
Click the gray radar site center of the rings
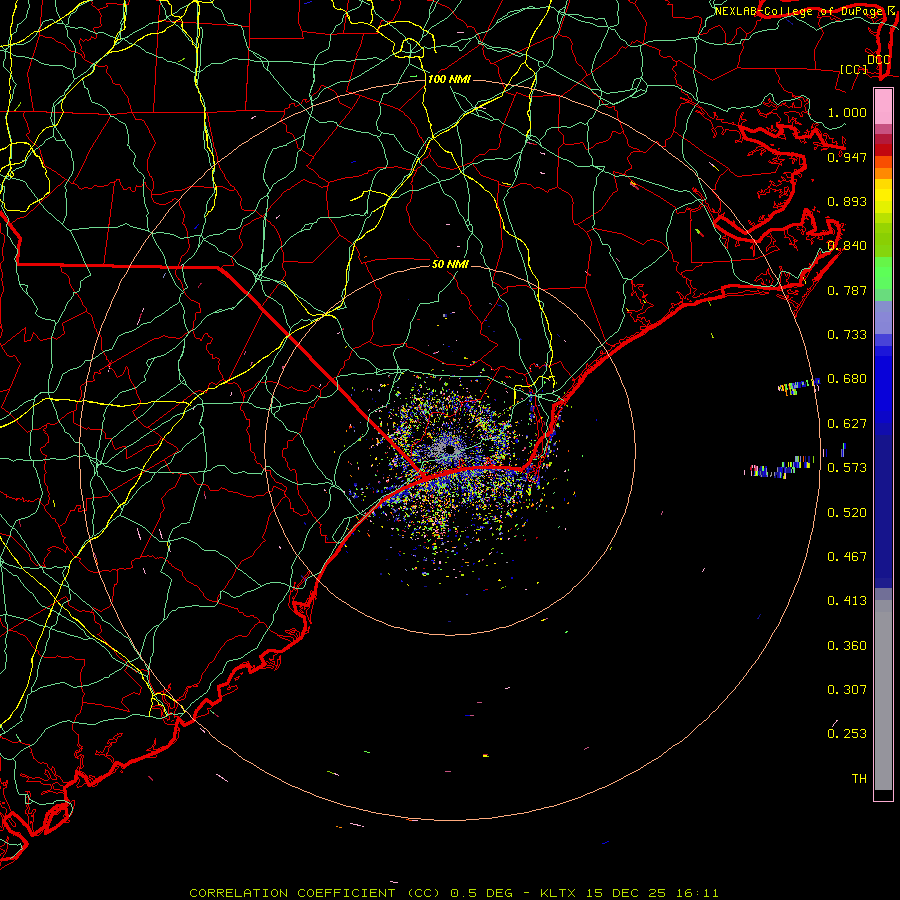pos(450,451)
